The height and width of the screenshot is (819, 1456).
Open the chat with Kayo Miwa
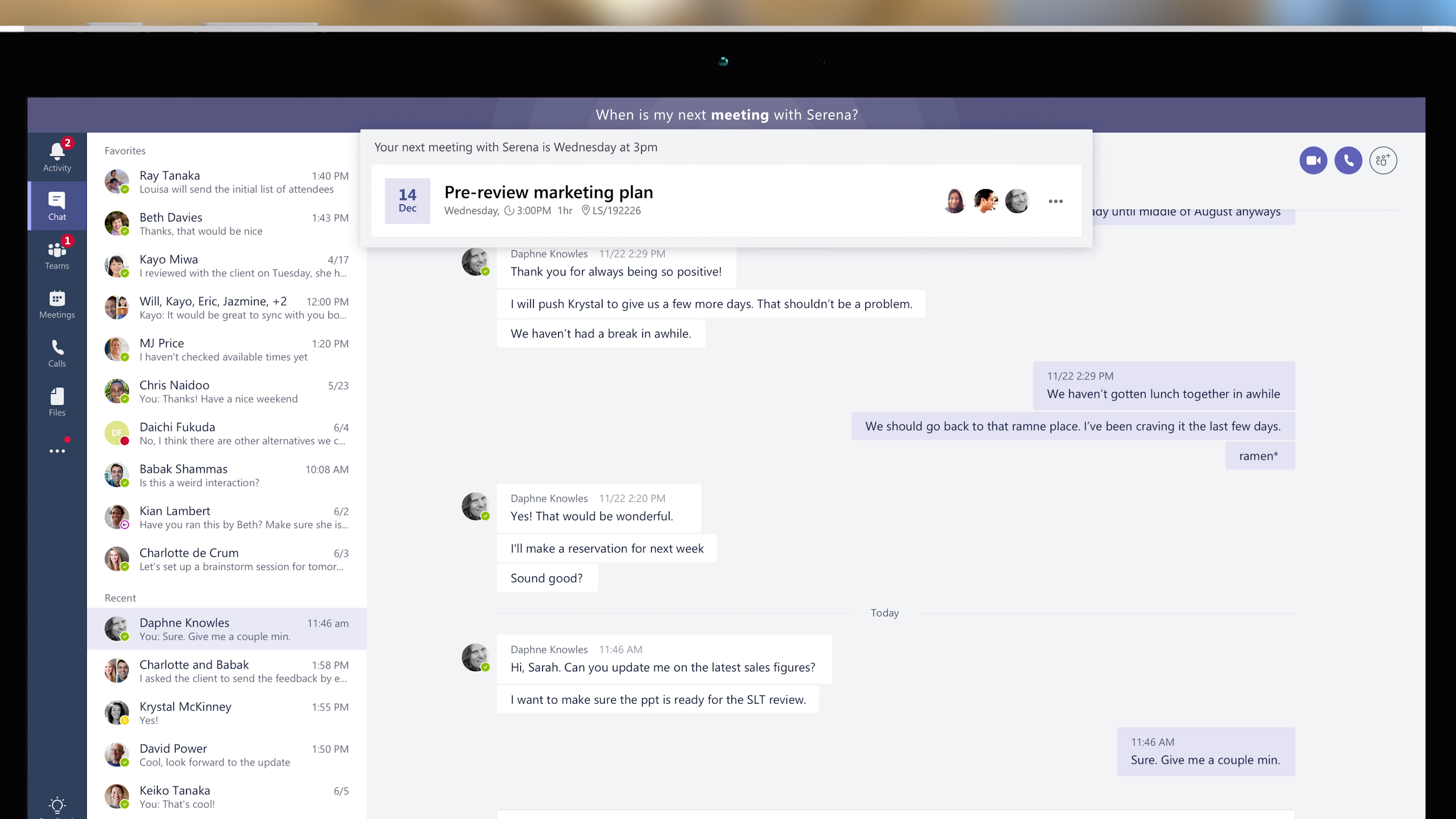click(x=227, y=266)
